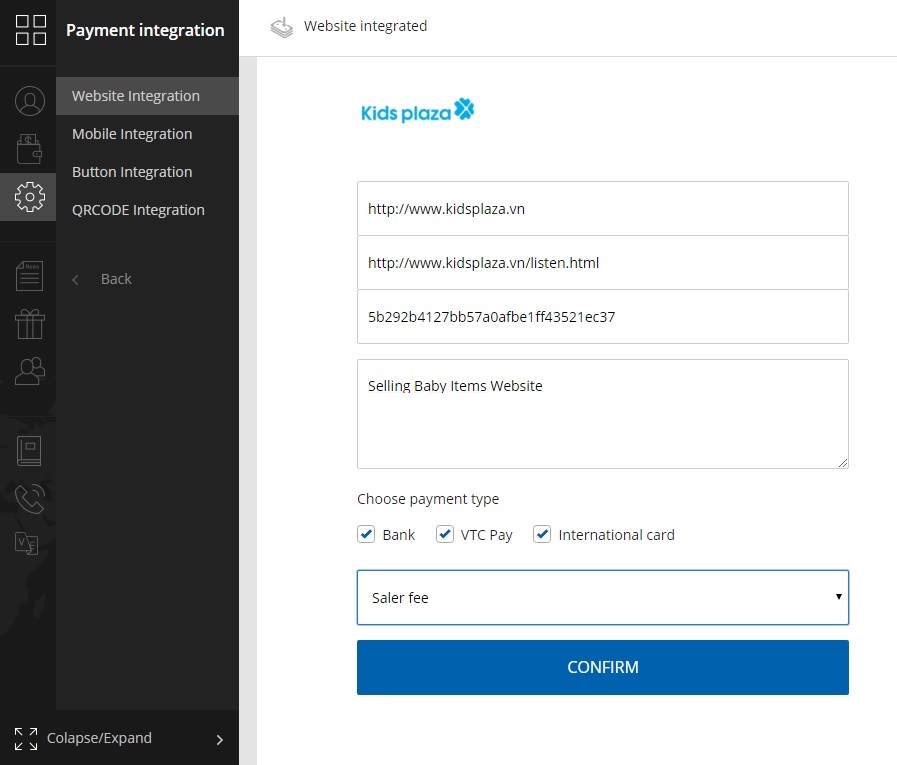Image resolution: width=897 pixels, height=765 pixels.
Task: Click the listen.html URL input field
Action: (602, 263)
